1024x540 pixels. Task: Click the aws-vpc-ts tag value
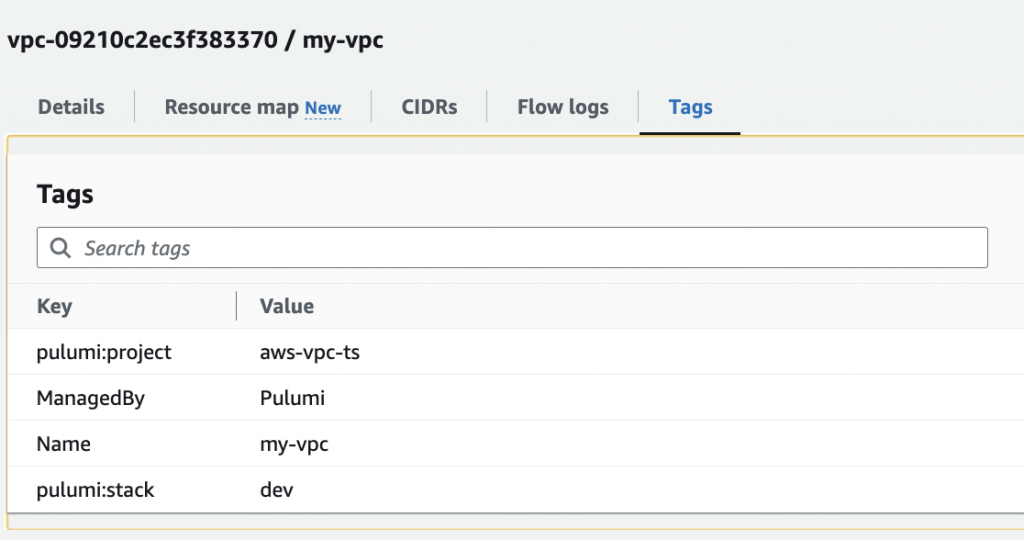[x=309, y=352]
